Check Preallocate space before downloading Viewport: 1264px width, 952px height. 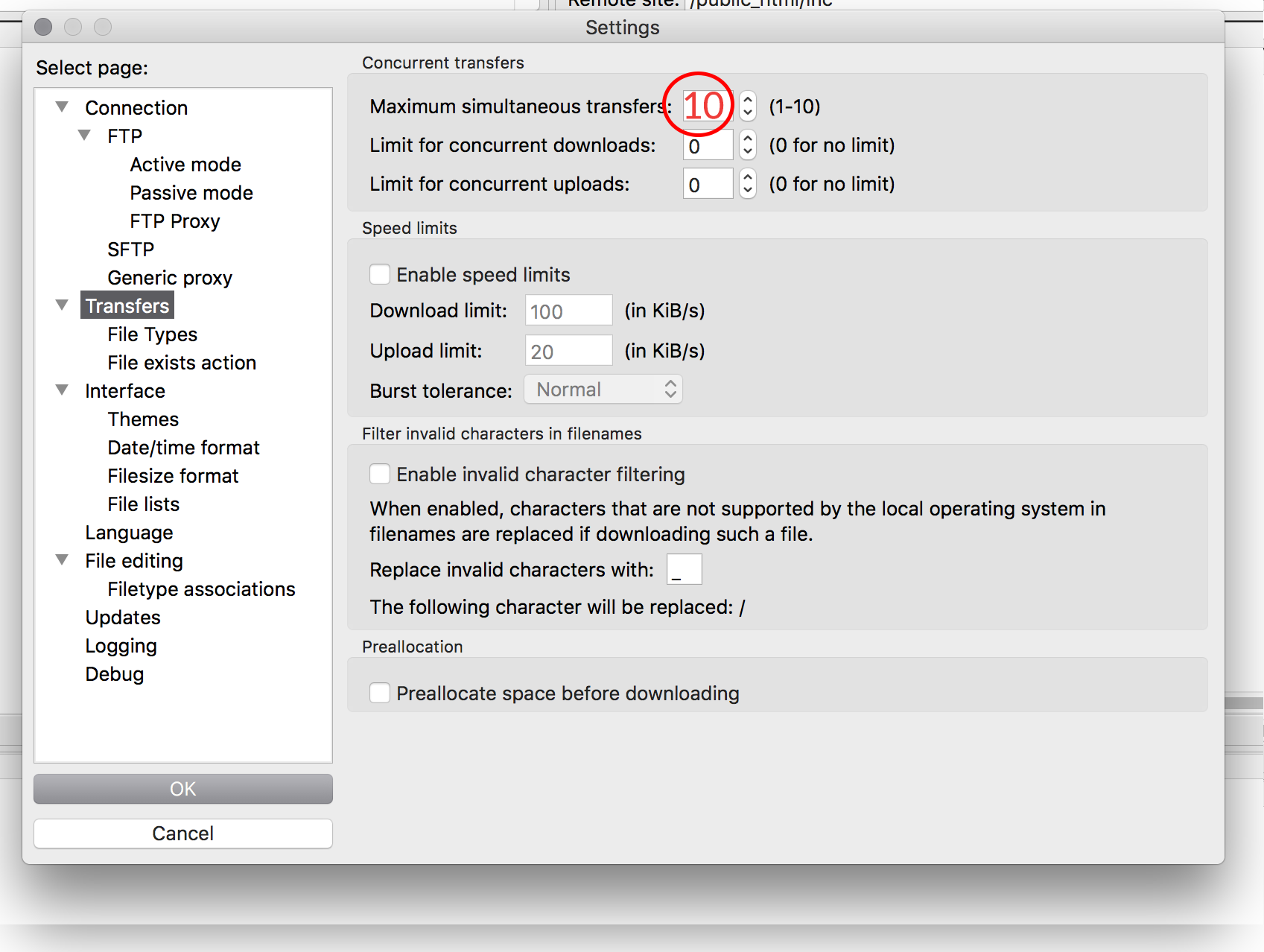pos(380,694)
